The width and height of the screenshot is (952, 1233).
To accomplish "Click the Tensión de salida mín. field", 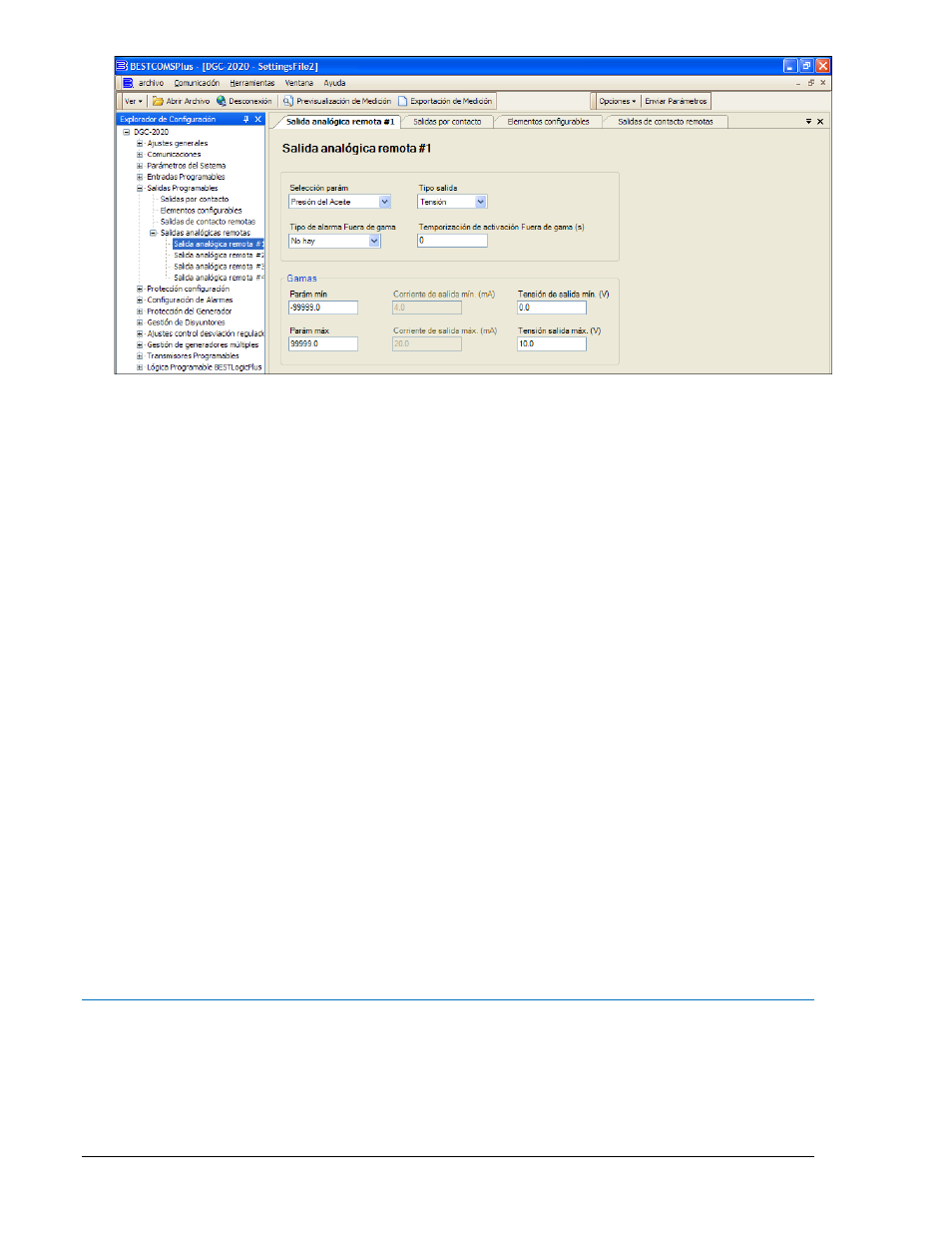I will pos(552,308).
